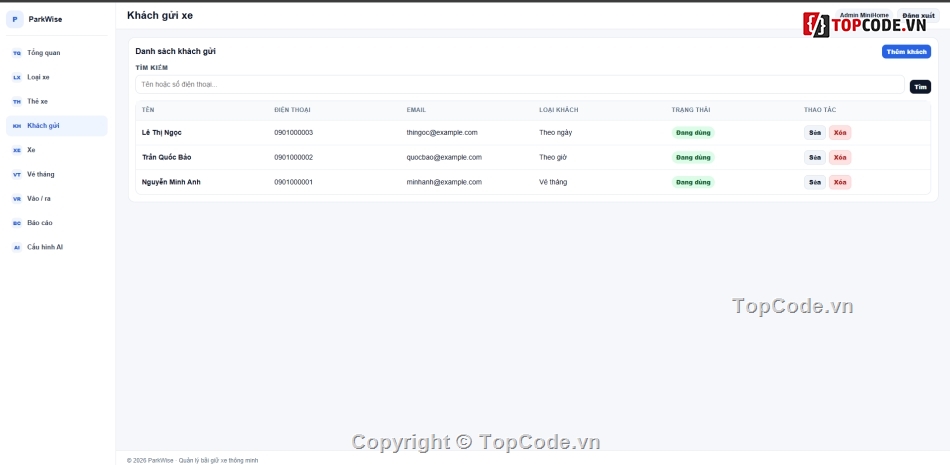Click the TÊN column header
The width and height of the screenshot is (950, 465).
coord(148,110)
